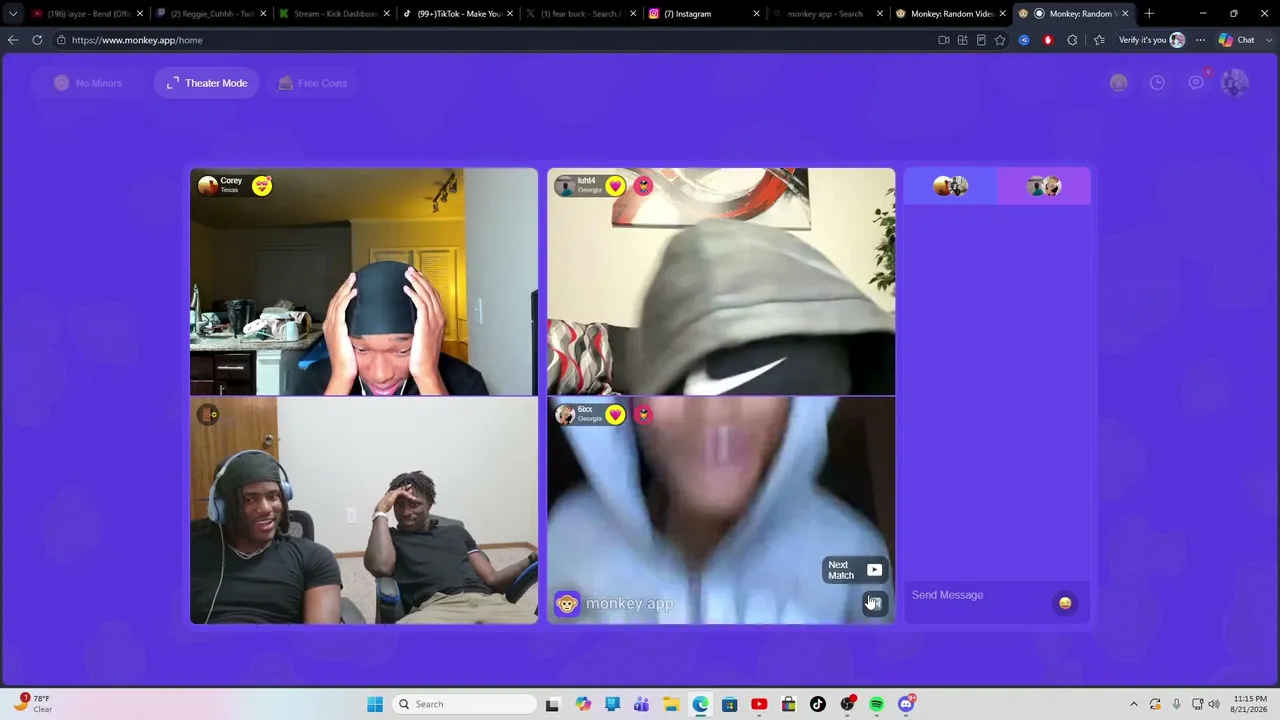
Task: Switch to the Reggie_Cuhhh Twitch tab
Action: coord(212,14)
